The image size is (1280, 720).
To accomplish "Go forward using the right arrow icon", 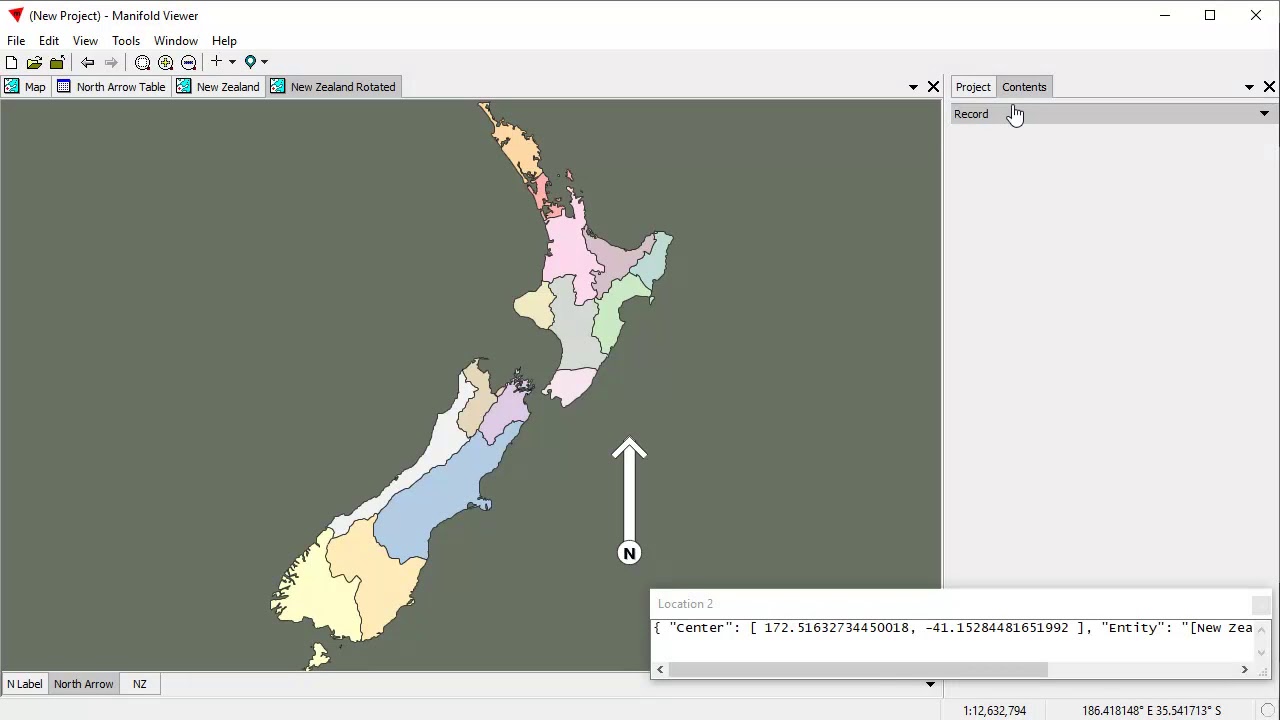I will [x=111, y=62].
